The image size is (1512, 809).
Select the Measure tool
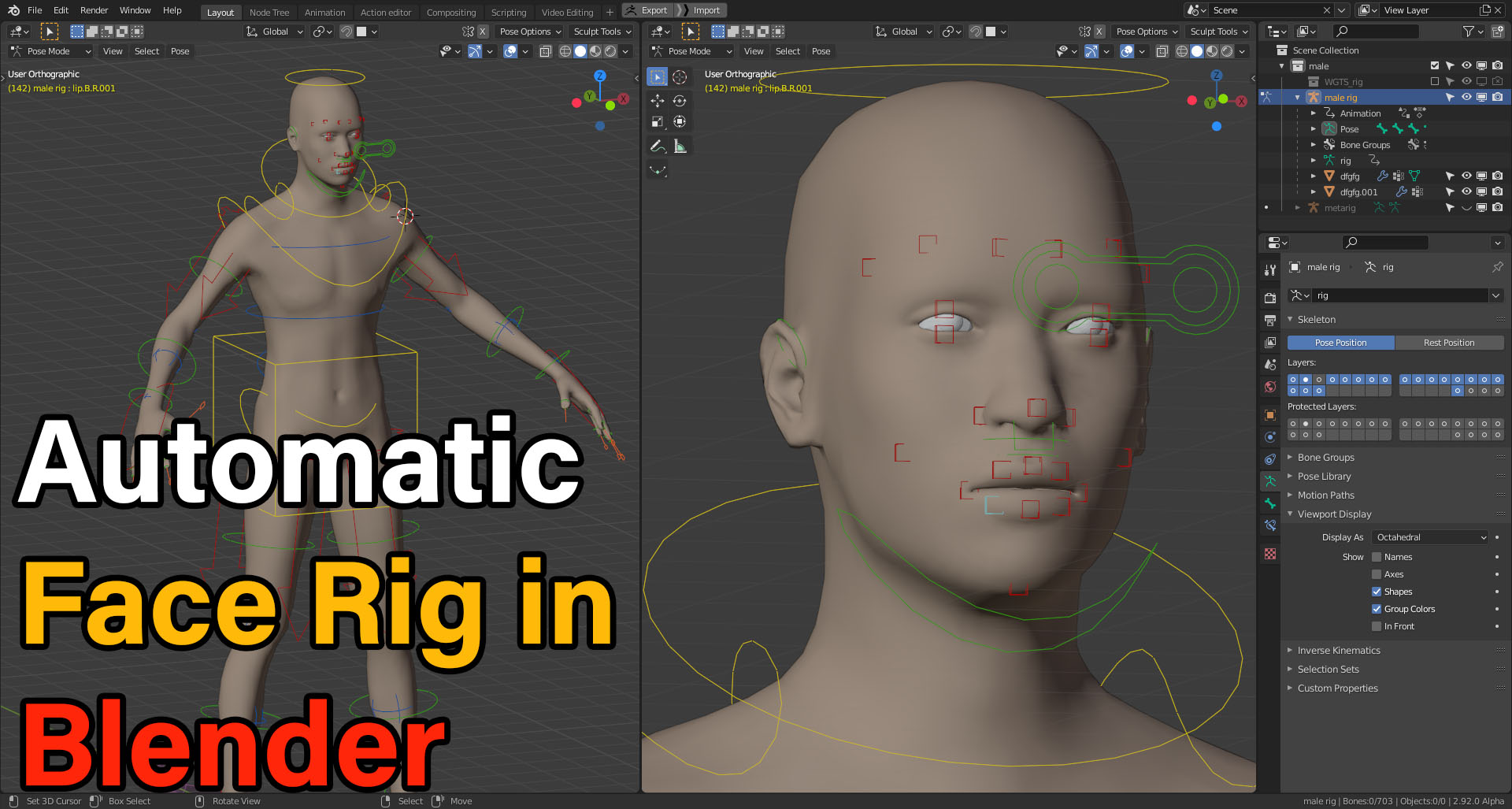[680, 146]
